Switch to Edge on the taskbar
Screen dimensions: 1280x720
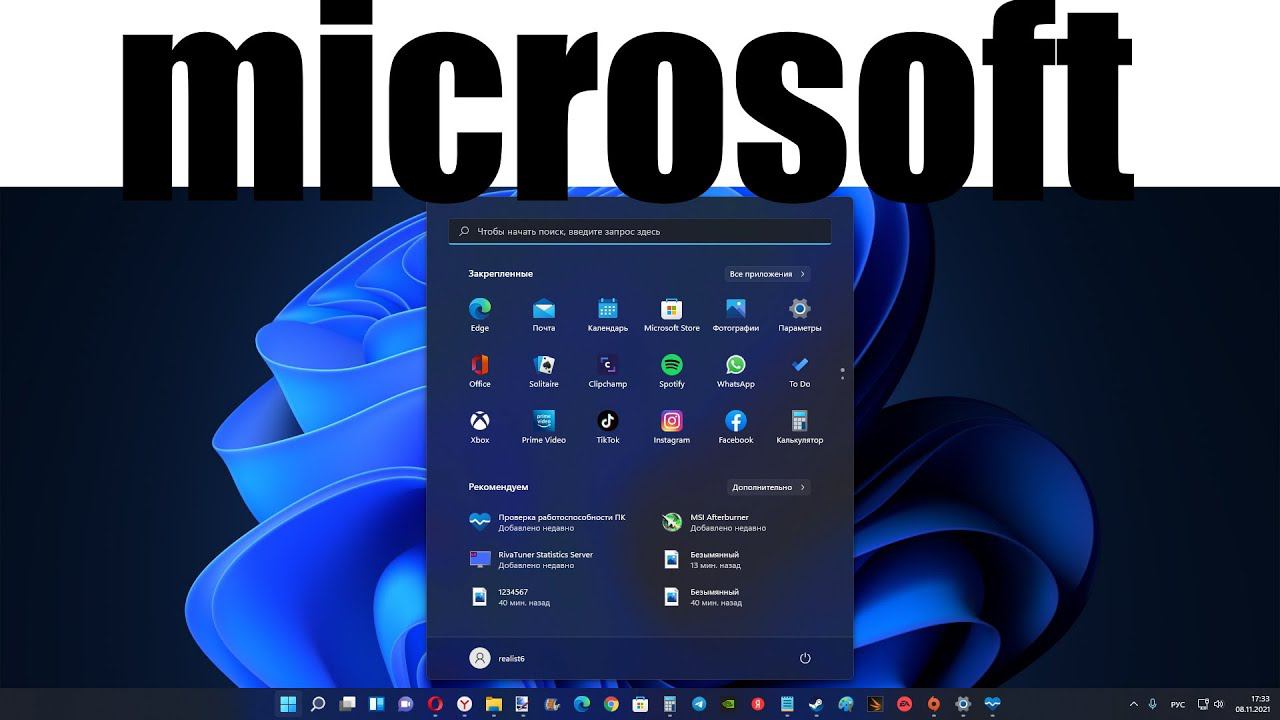click(582, 704)
